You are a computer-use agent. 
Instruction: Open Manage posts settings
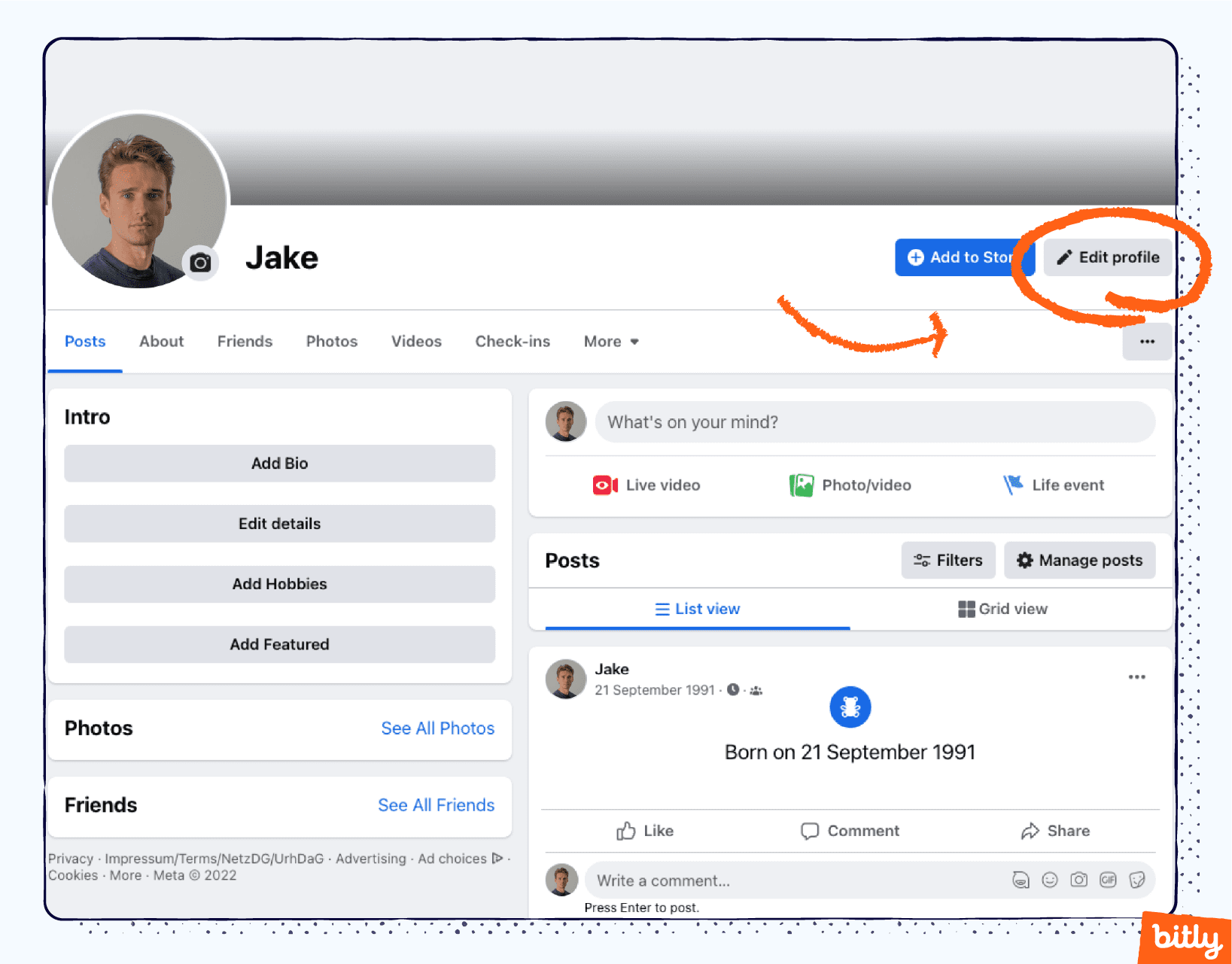tap(1080, 560)
